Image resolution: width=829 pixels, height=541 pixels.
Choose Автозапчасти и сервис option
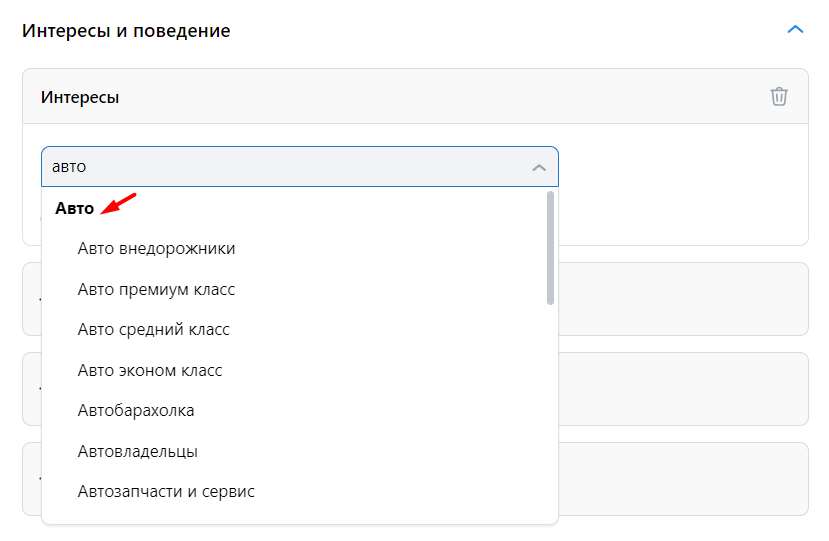pyautogui.click(x=166, y=491)
